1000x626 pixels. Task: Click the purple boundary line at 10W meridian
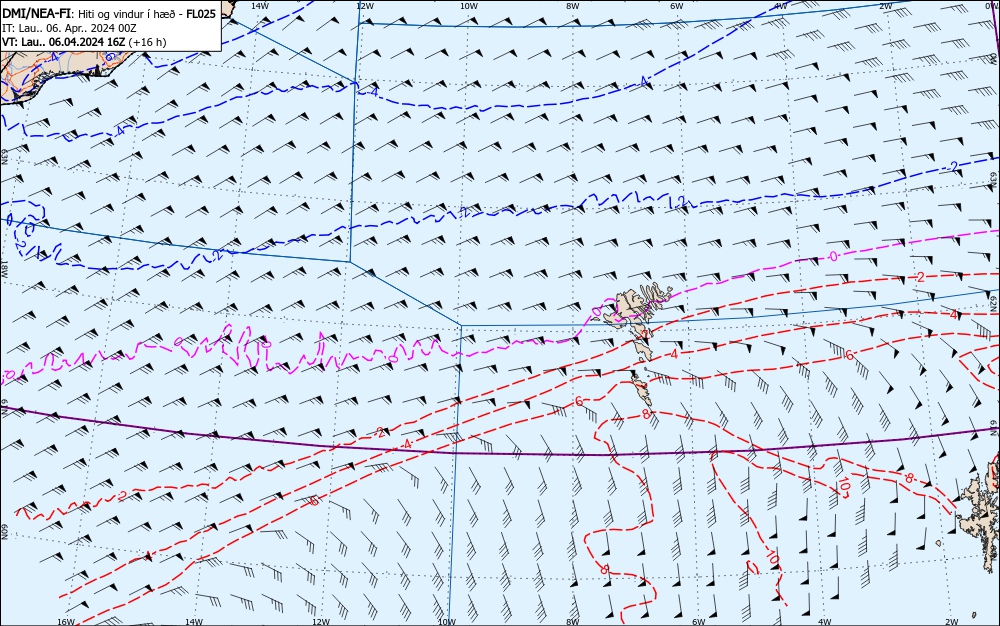tap(457, 453)
